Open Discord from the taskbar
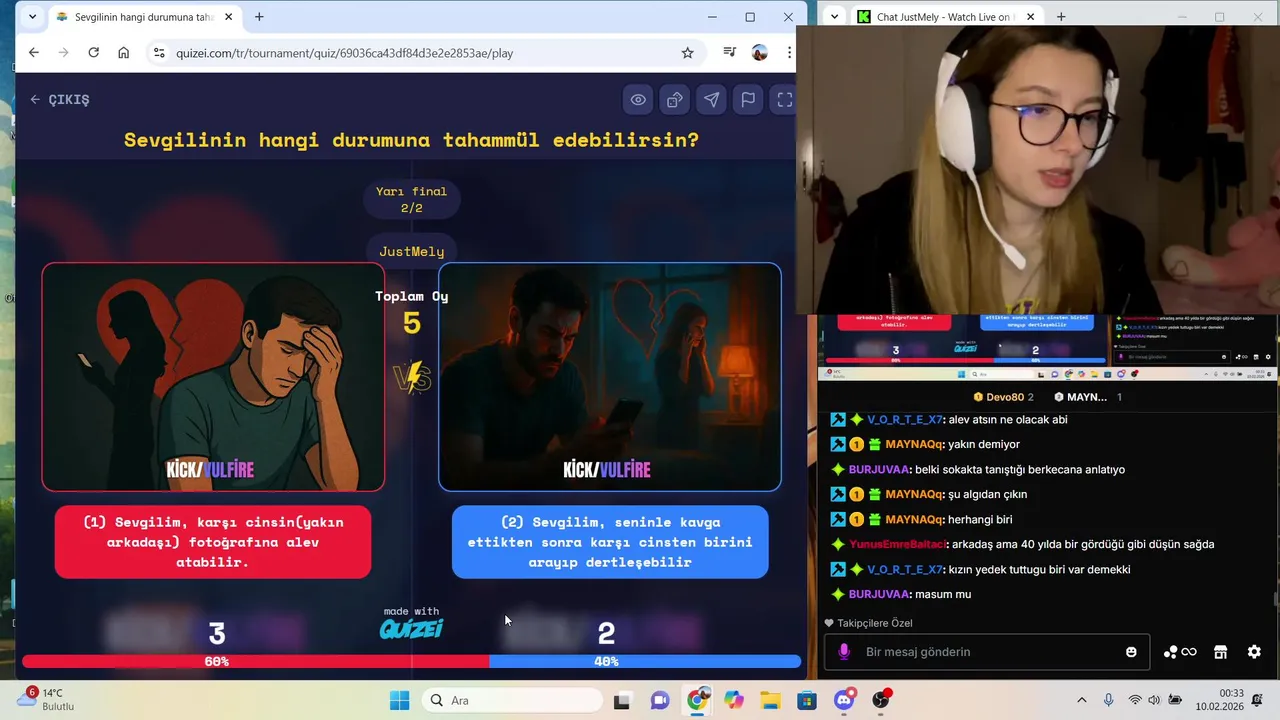This screenshot has width=1280, height=720. [845, 700]
